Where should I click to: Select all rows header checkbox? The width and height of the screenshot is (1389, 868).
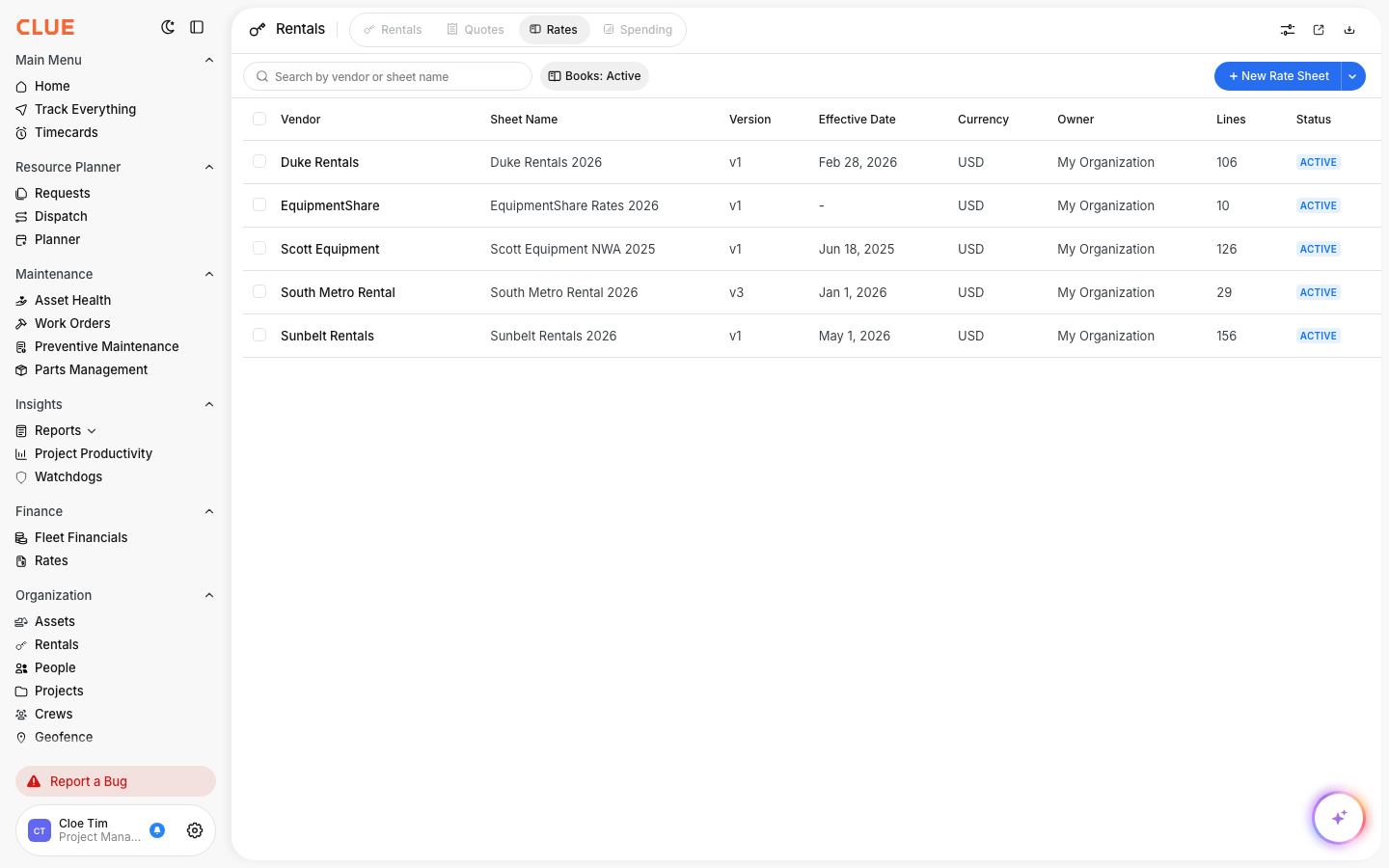point(259,119)
